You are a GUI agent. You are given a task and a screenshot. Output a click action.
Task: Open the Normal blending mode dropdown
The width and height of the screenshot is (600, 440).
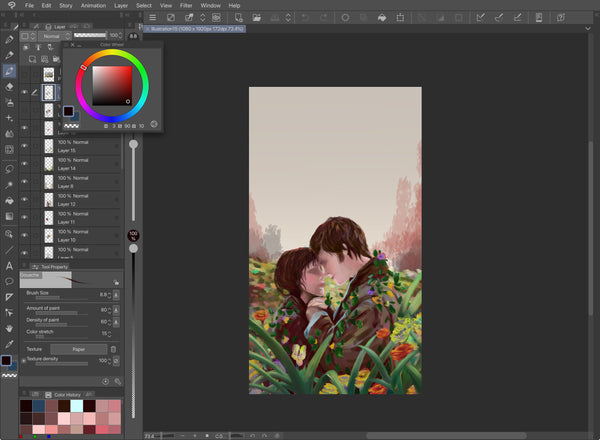point(55,36)
